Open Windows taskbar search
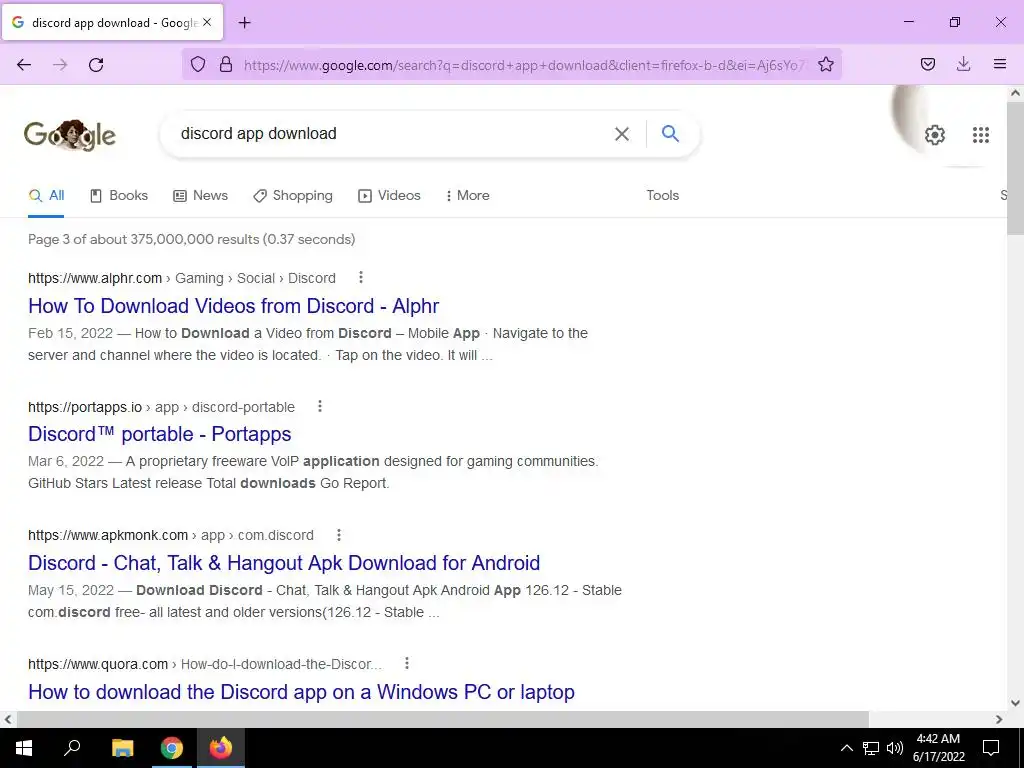This screenshot has height=768, width=1024. click(x=72, y=748)
